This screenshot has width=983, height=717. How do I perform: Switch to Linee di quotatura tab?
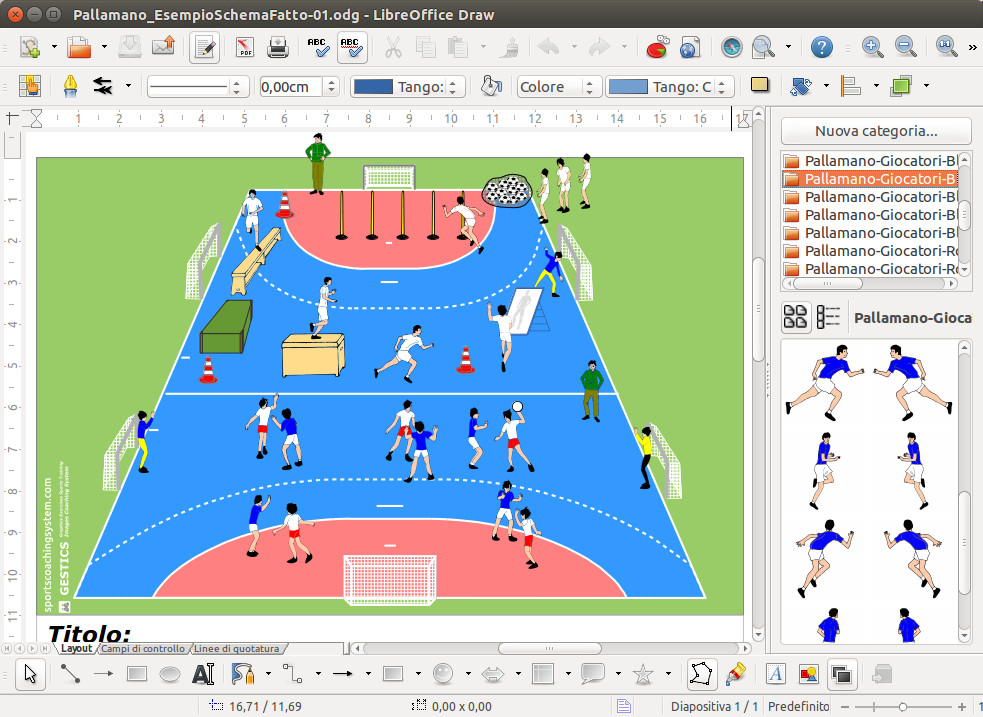point(238,649)
